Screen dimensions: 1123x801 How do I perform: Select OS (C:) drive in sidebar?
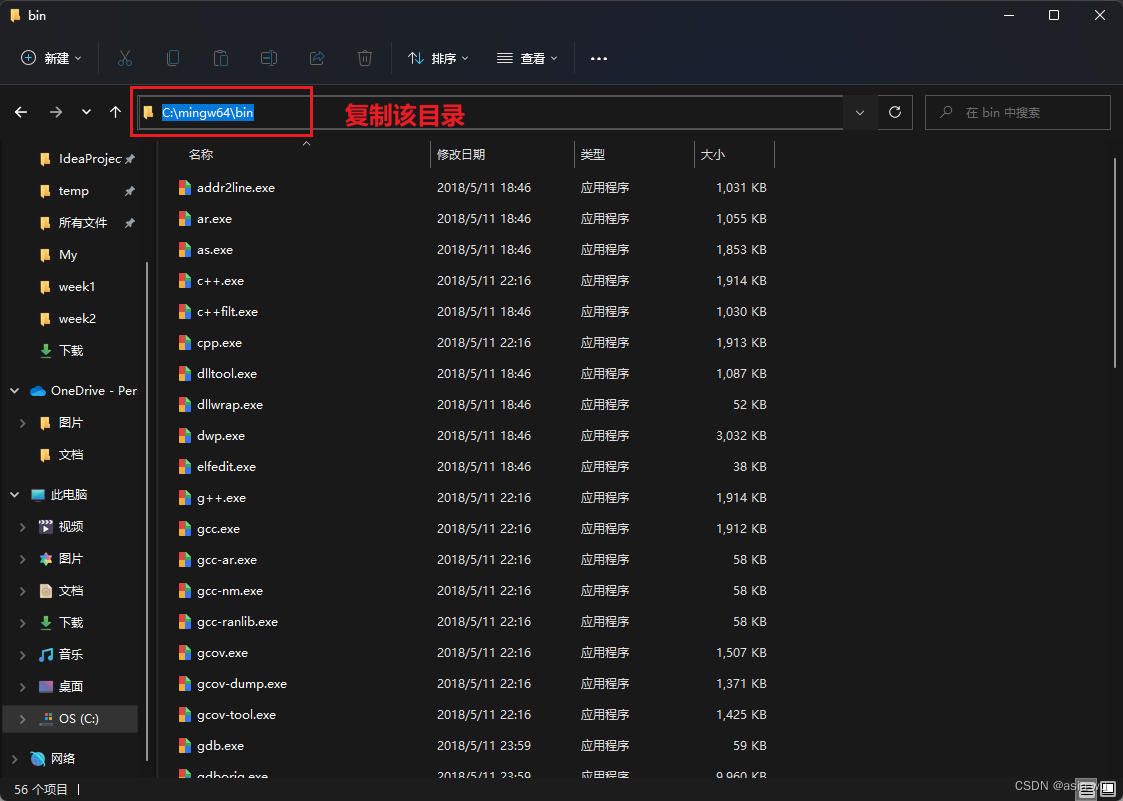(x=78, y=718)
